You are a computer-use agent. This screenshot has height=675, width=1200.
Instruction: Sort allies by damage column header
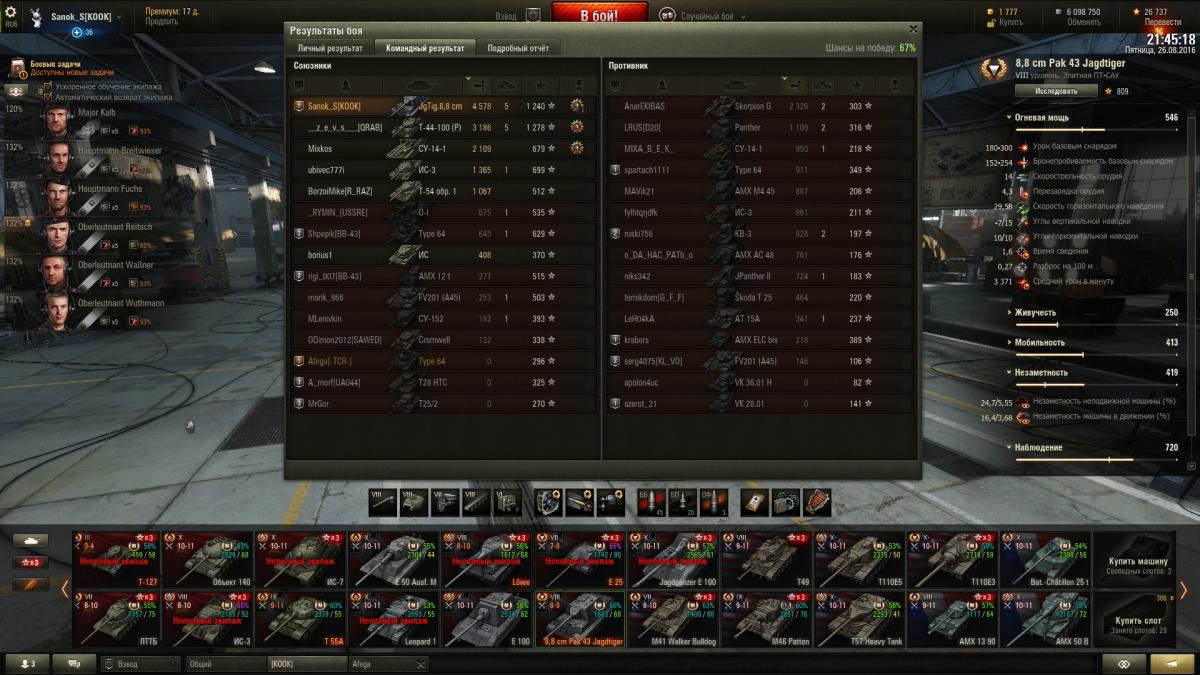tap(479, 85)
